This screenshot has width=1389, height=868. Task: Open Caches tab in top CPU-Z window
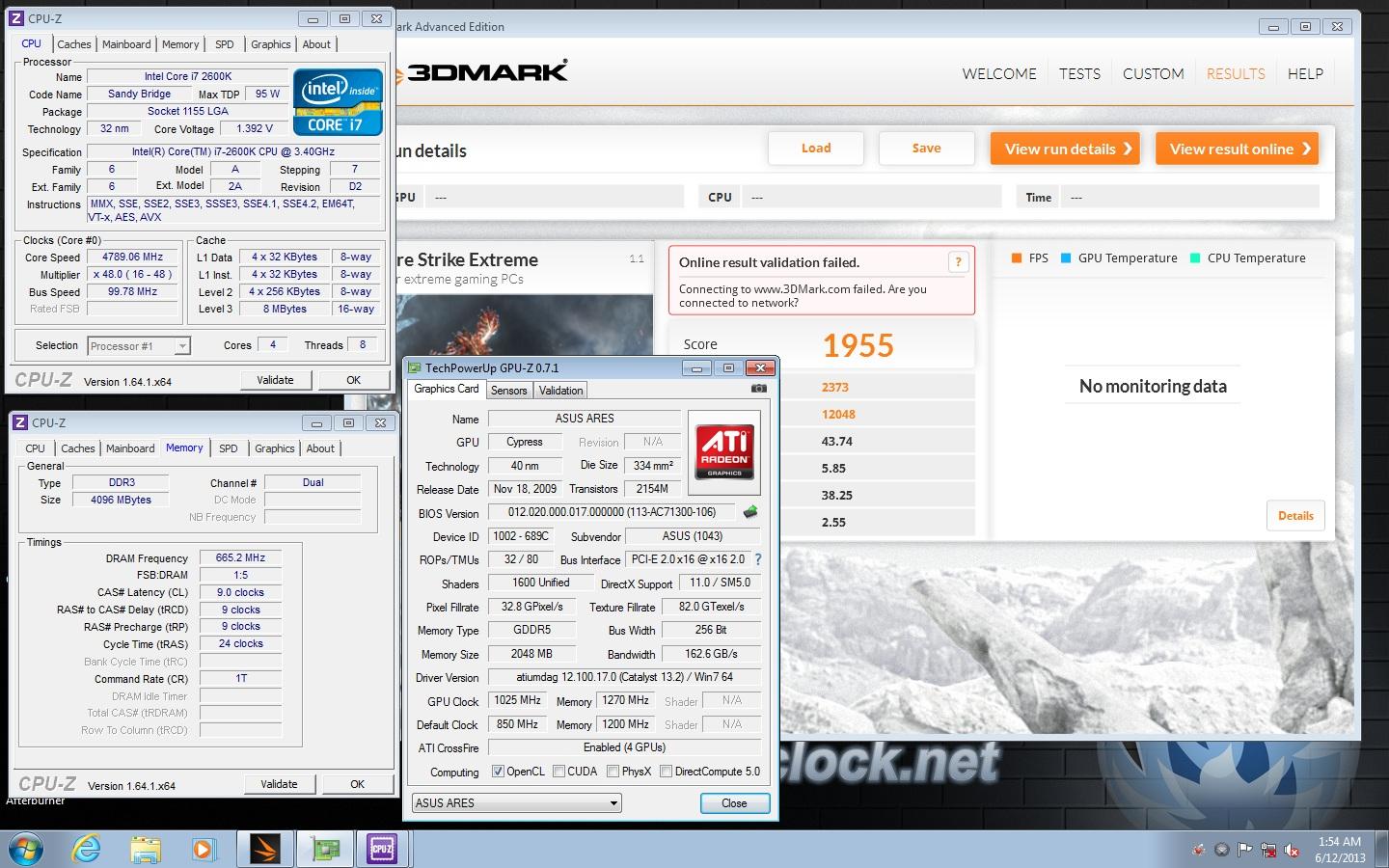point(74,44)
